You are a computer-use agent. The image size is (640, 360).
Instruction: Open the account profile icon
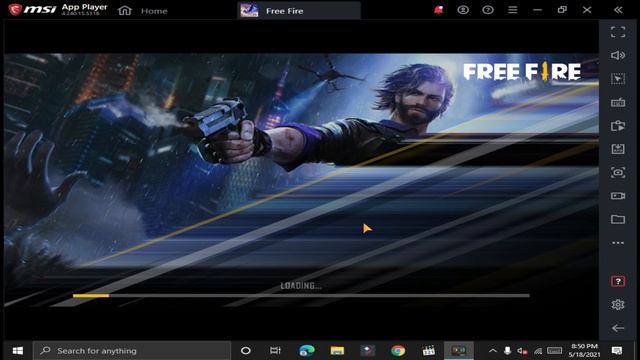pos(463,10)
